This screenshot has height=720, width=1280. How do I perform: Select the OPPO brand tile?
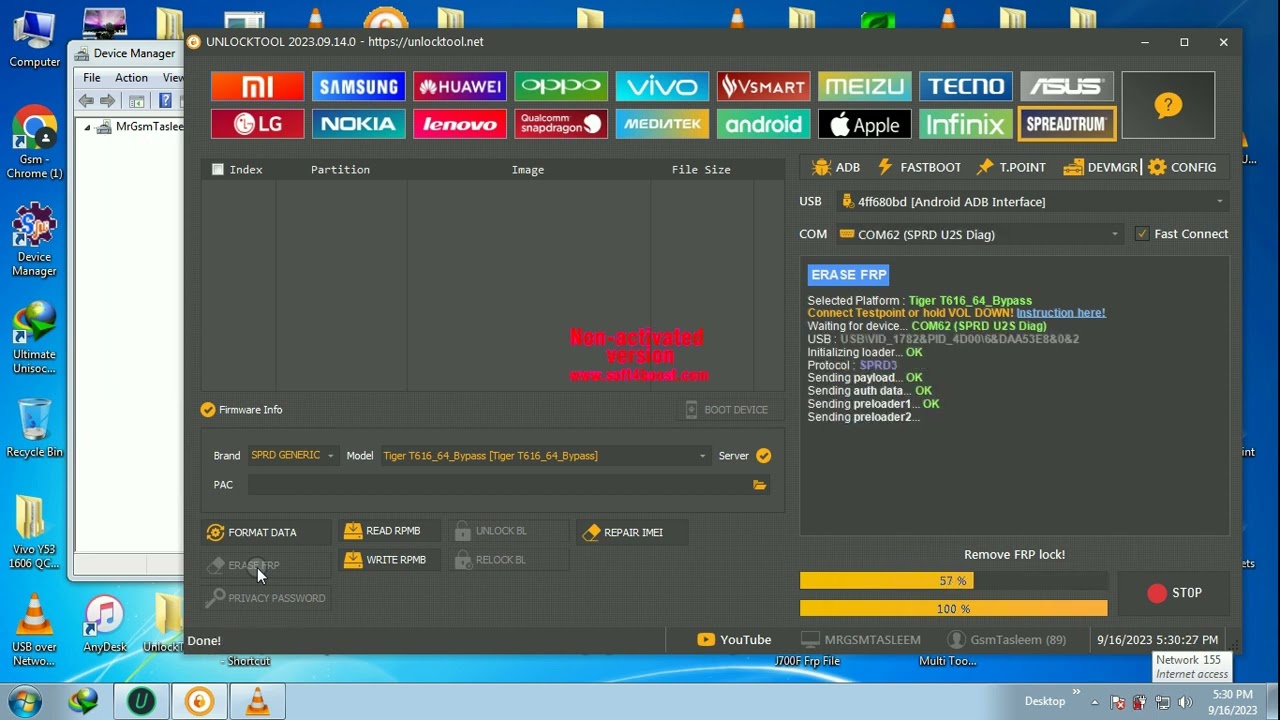[x=560, y=87]
